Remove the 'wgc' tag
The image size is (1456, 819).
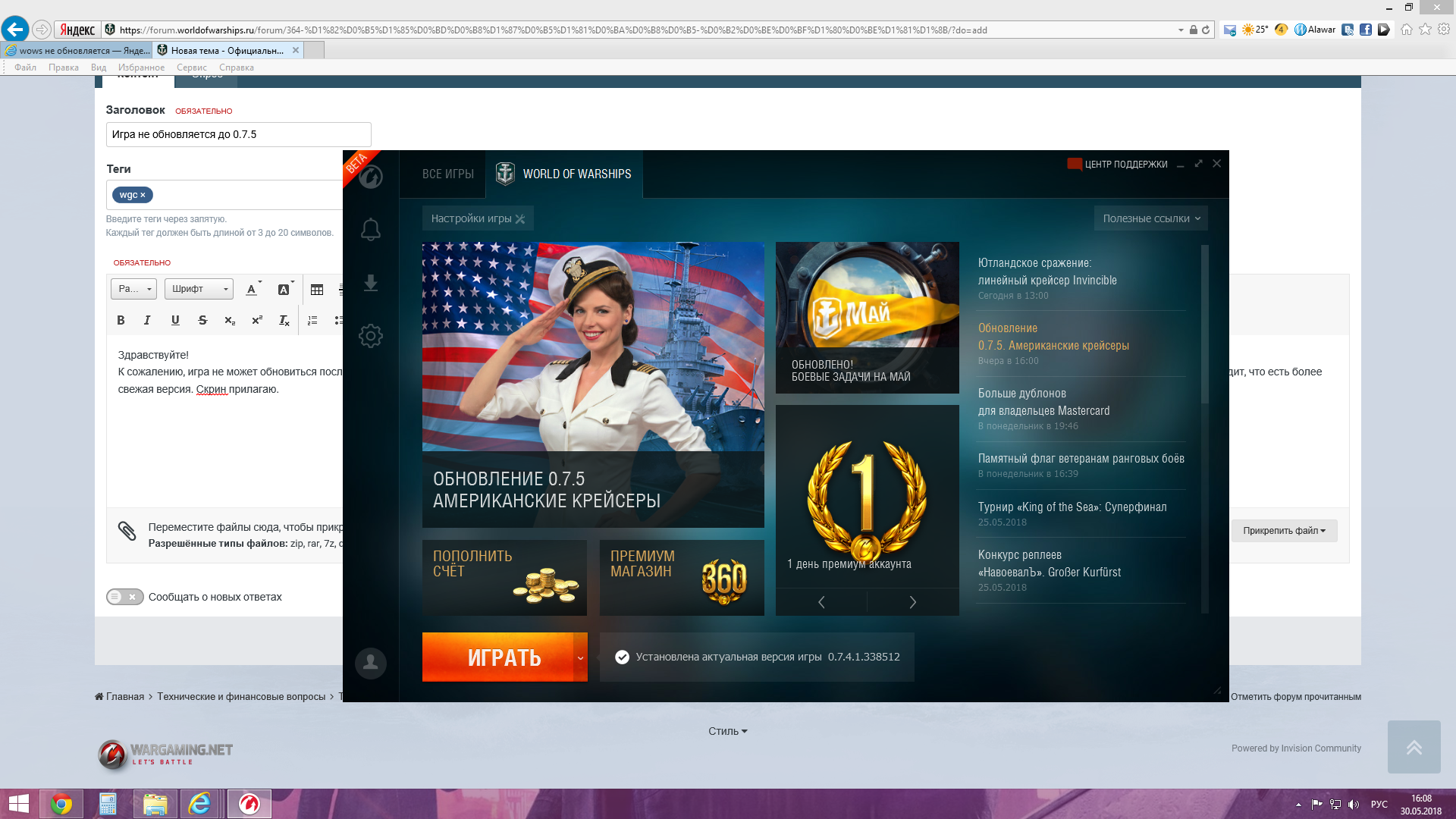(x=143, y=195)
